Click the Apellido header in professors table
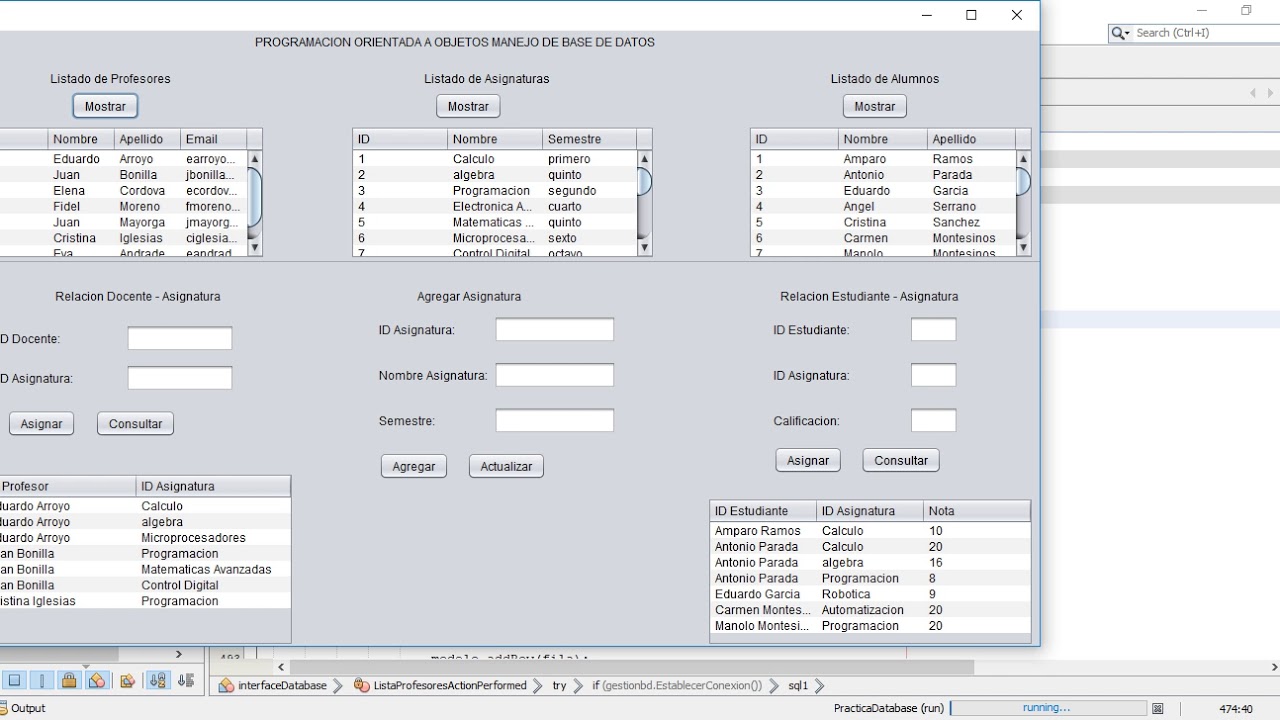The image size is (1280, 720). click(147, 139)
